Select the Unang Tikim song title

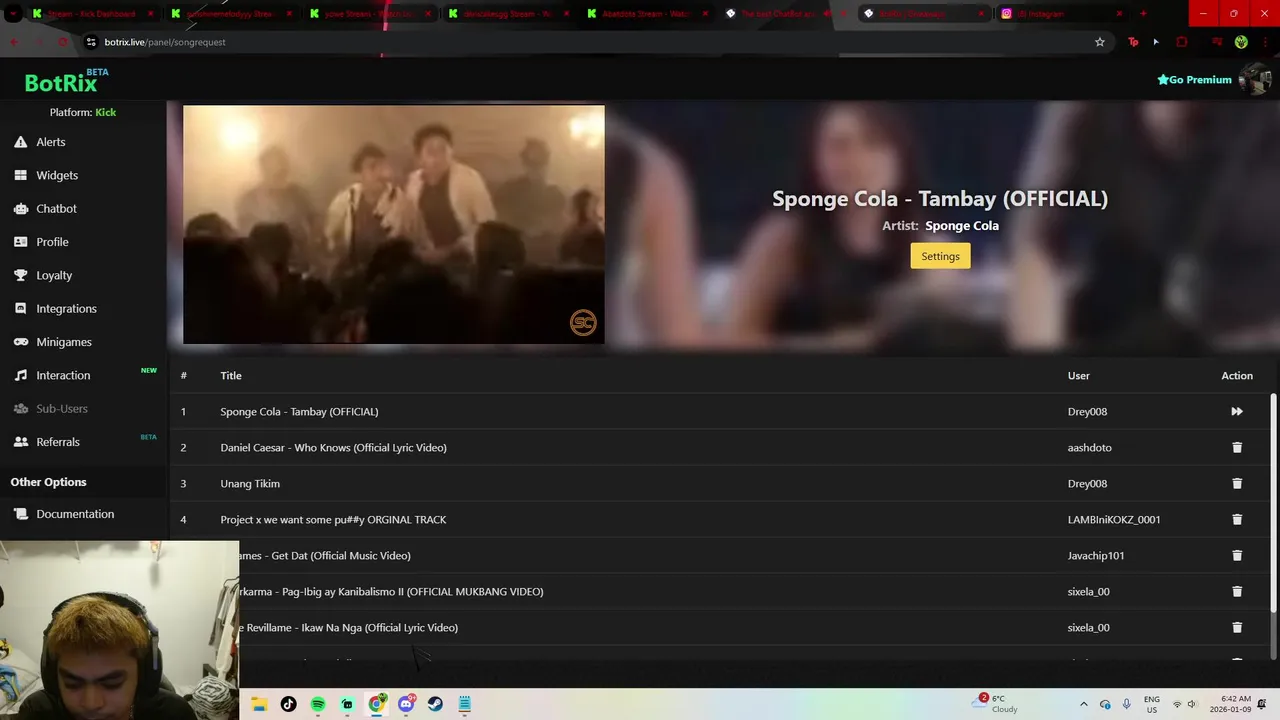pos(250,483)
